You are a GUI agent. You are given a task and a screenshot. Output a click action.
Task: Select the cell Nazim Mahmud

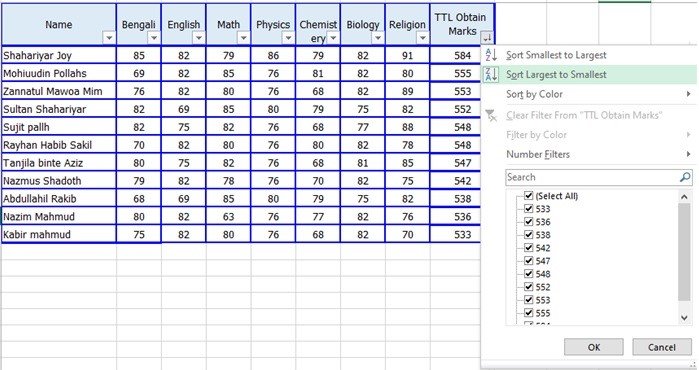click(59, 217)
